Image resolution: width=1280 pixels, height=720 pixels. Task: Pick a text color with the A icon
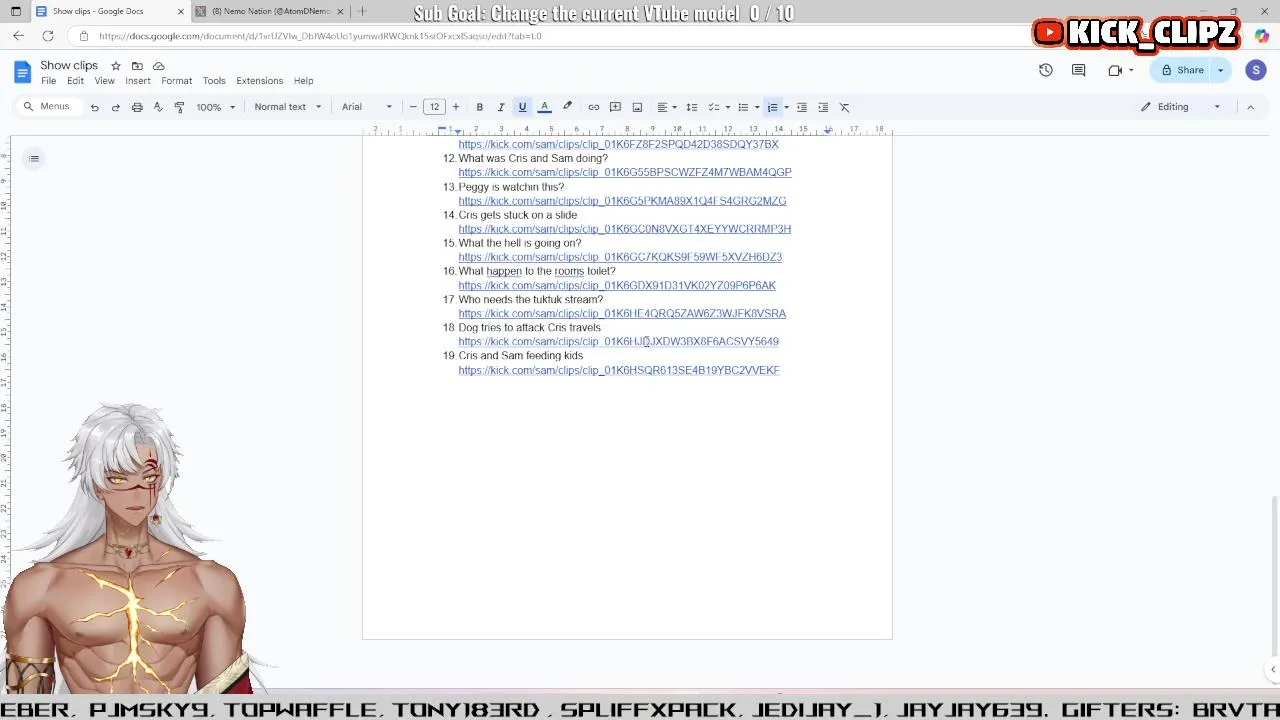click(544, 107)
